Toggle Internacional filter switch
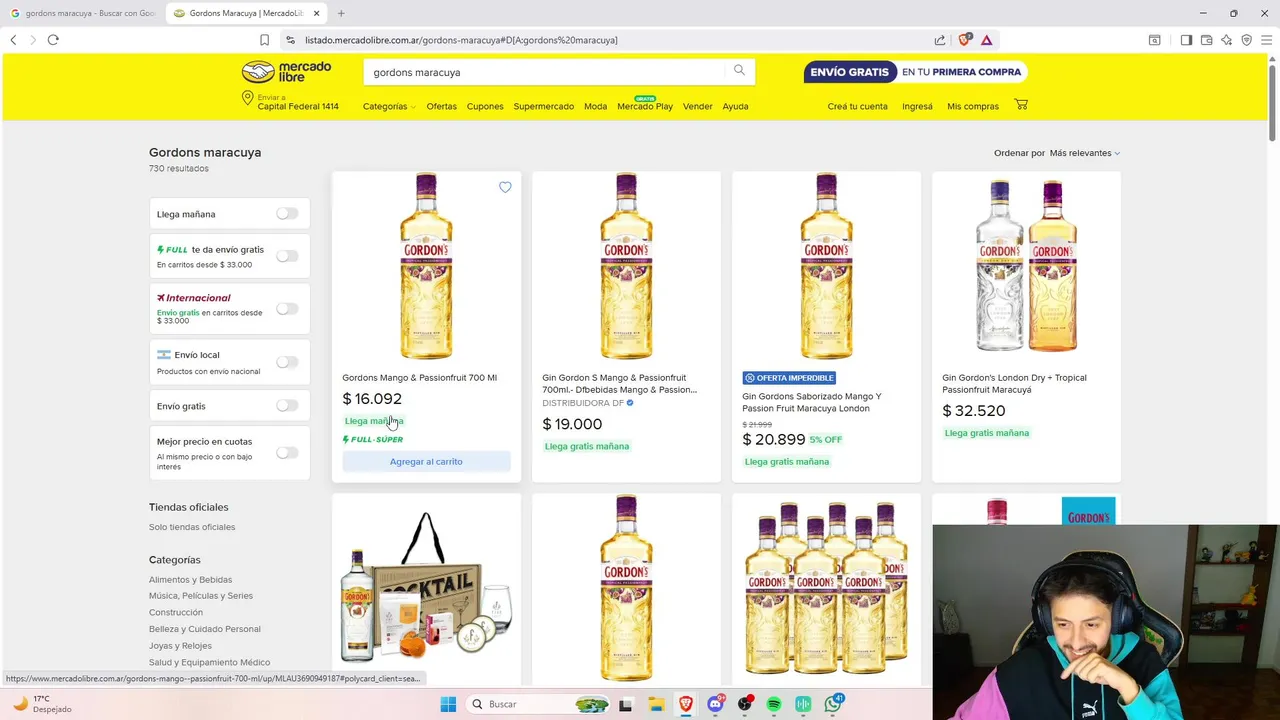Screen dimensions: 1280x720 pyautogui.click(x=287, y=308)
